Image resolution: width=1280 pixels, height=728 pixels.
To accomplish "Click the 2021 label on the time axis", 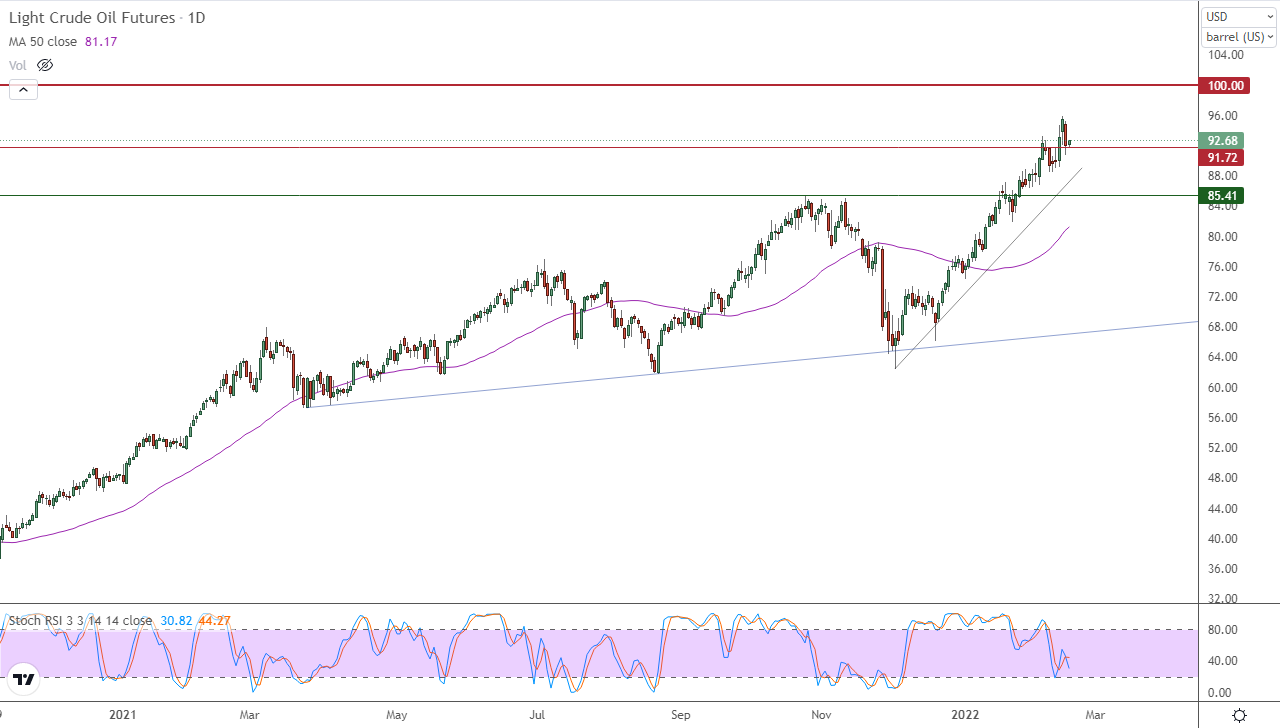I will 122,715.
